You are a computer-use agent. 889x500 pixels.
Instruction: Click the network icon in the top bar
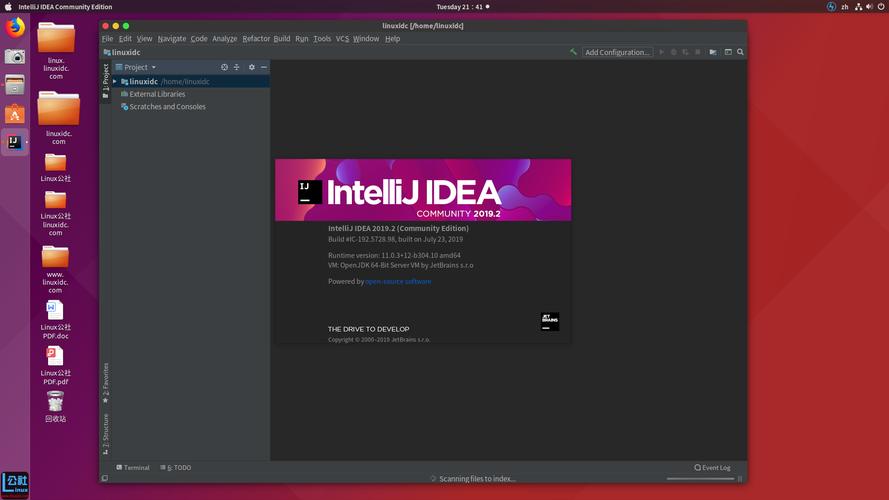coord(858,7)
